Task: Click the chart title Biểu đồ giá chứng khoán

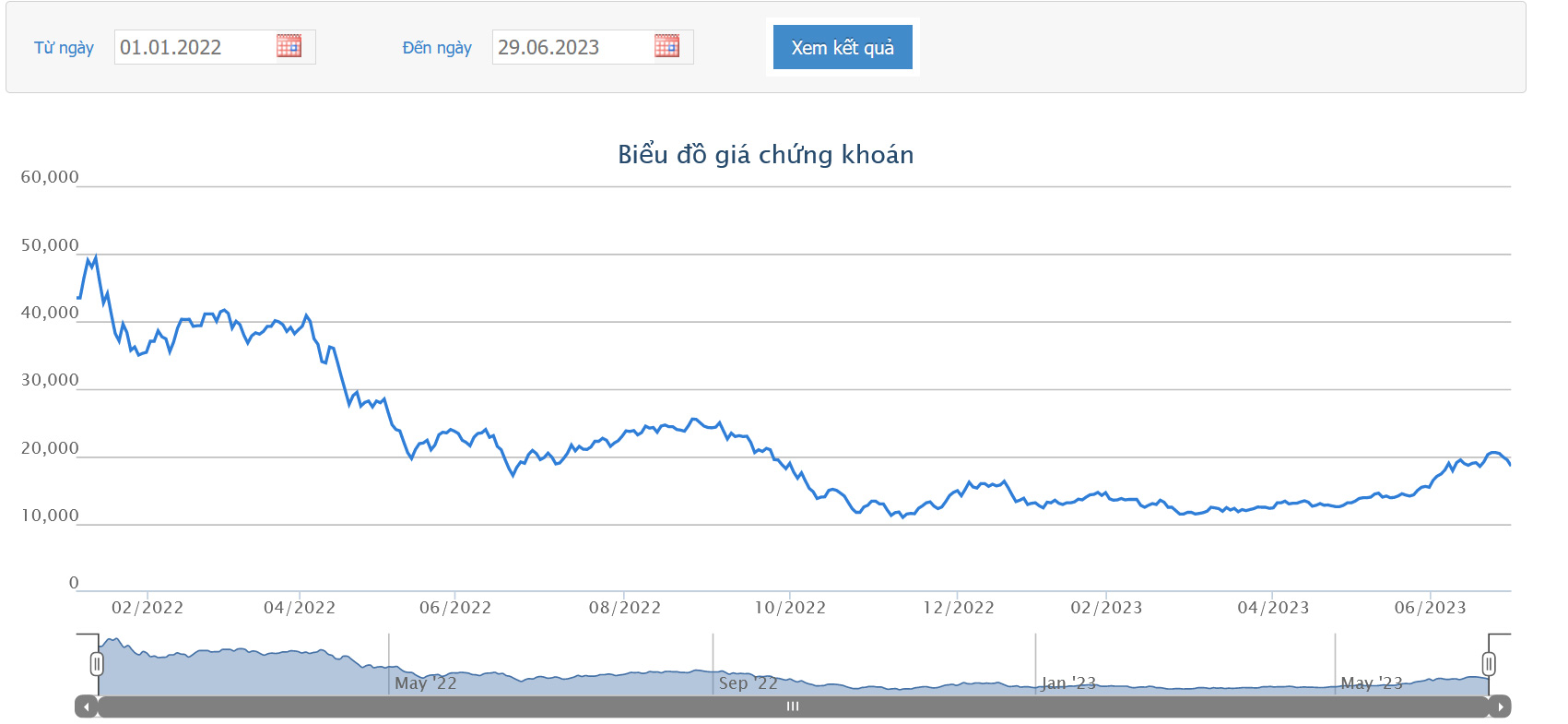Action: click(x=766, y=154)
